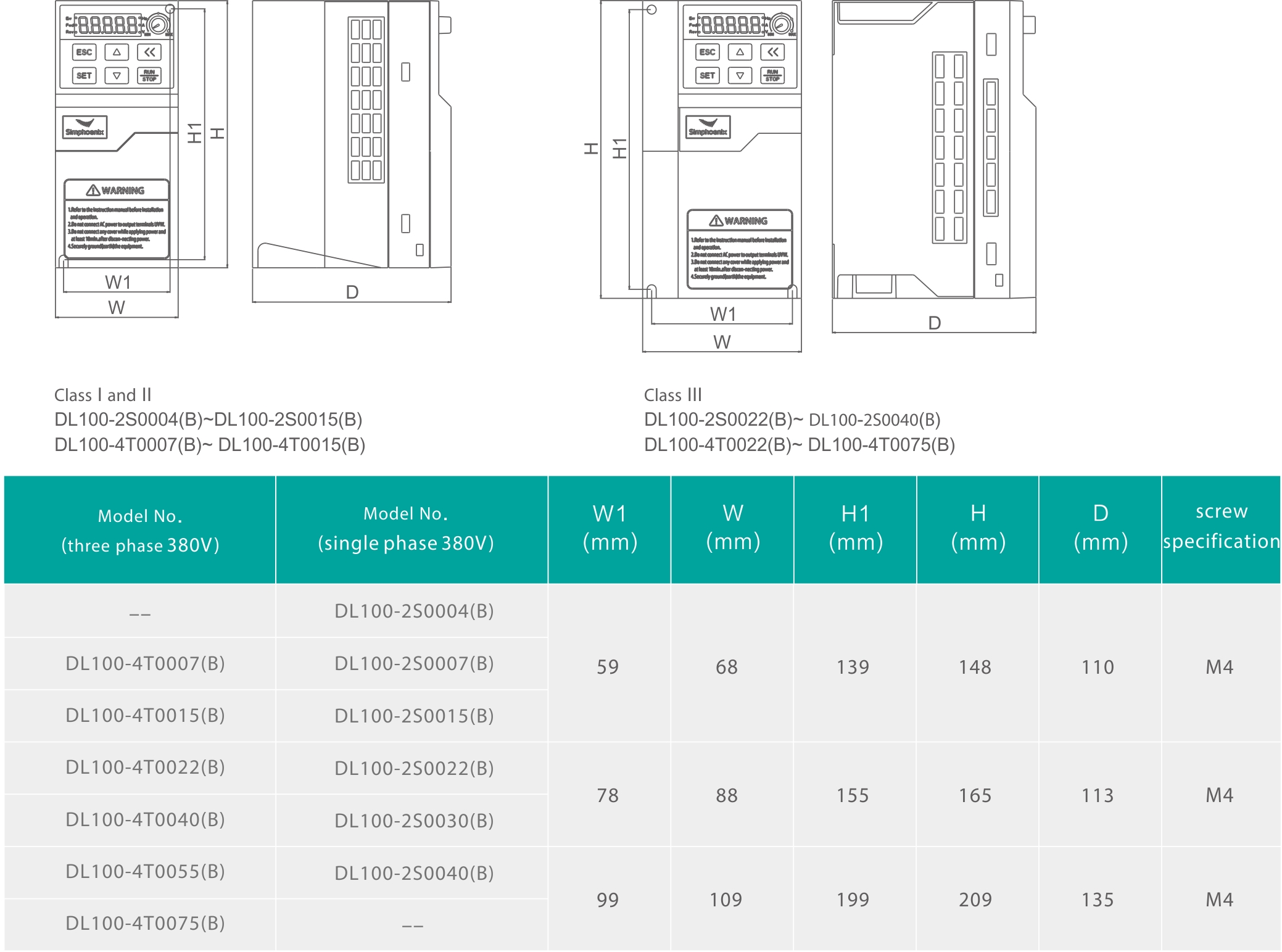Click ESC key on left inverter drawing
The width and height of the screenshot is (1282, 952).
coord(85,52)
